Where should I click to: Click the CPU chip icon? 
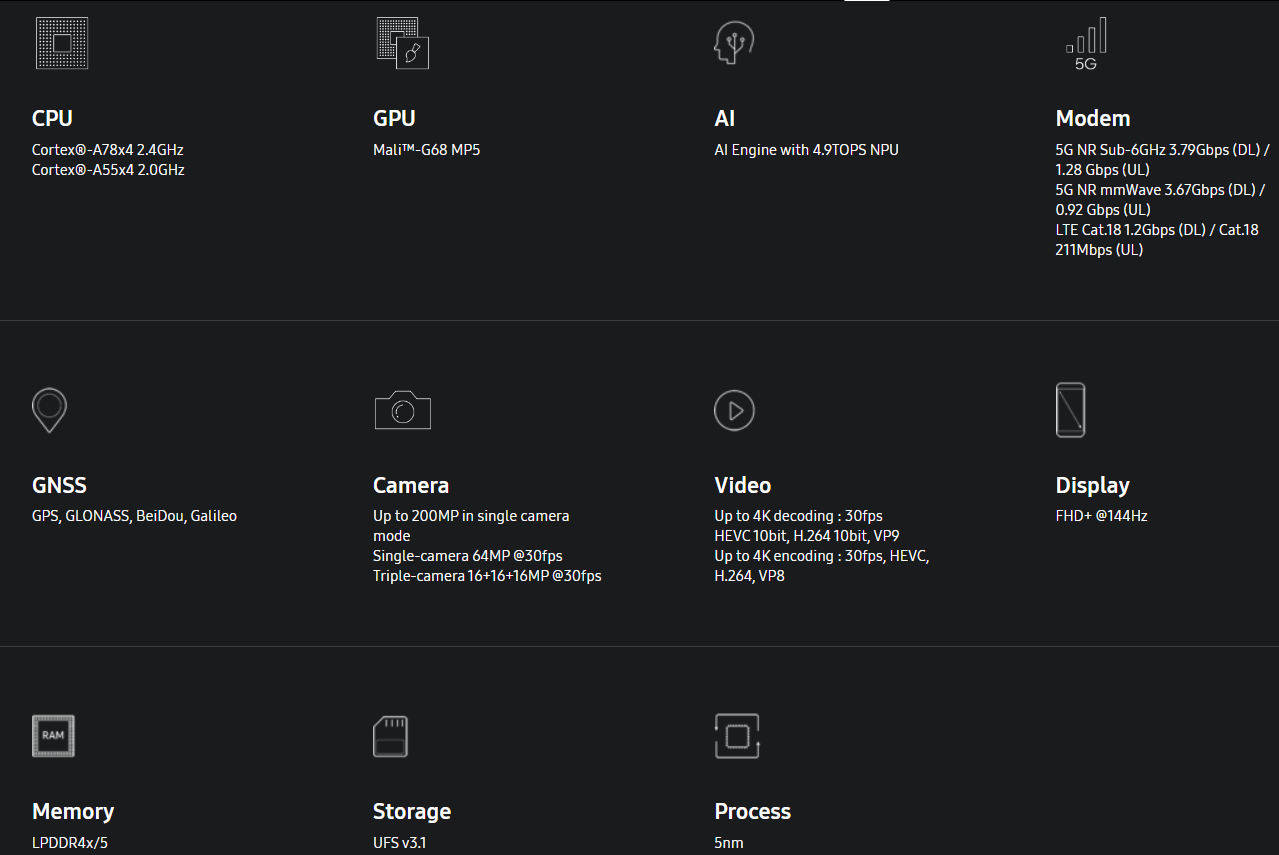[62, 43]
